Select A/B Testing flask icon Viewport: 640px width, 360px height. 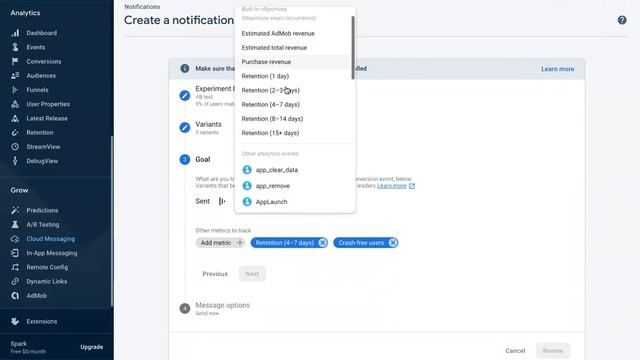click(x=15, y=225)
